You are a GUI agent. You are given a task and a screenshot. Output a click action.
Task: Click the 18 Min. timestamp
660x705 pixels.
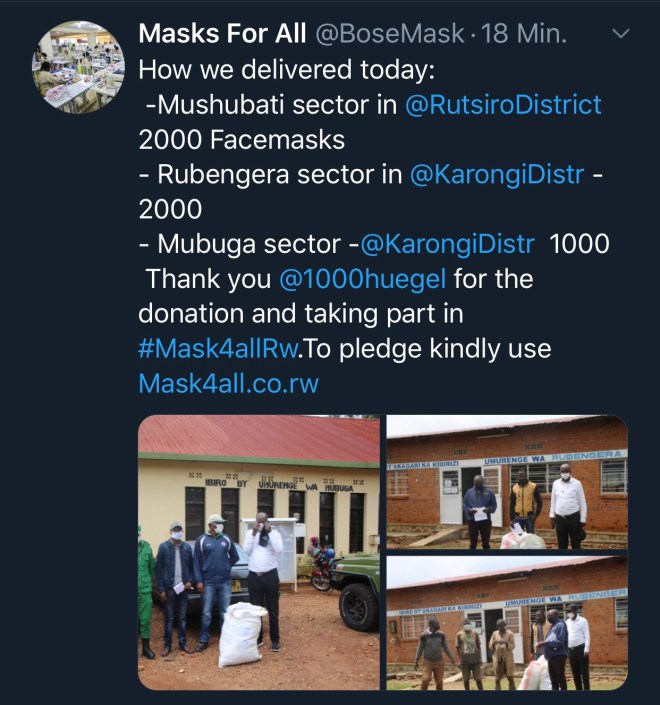click(x=524, y=34)
